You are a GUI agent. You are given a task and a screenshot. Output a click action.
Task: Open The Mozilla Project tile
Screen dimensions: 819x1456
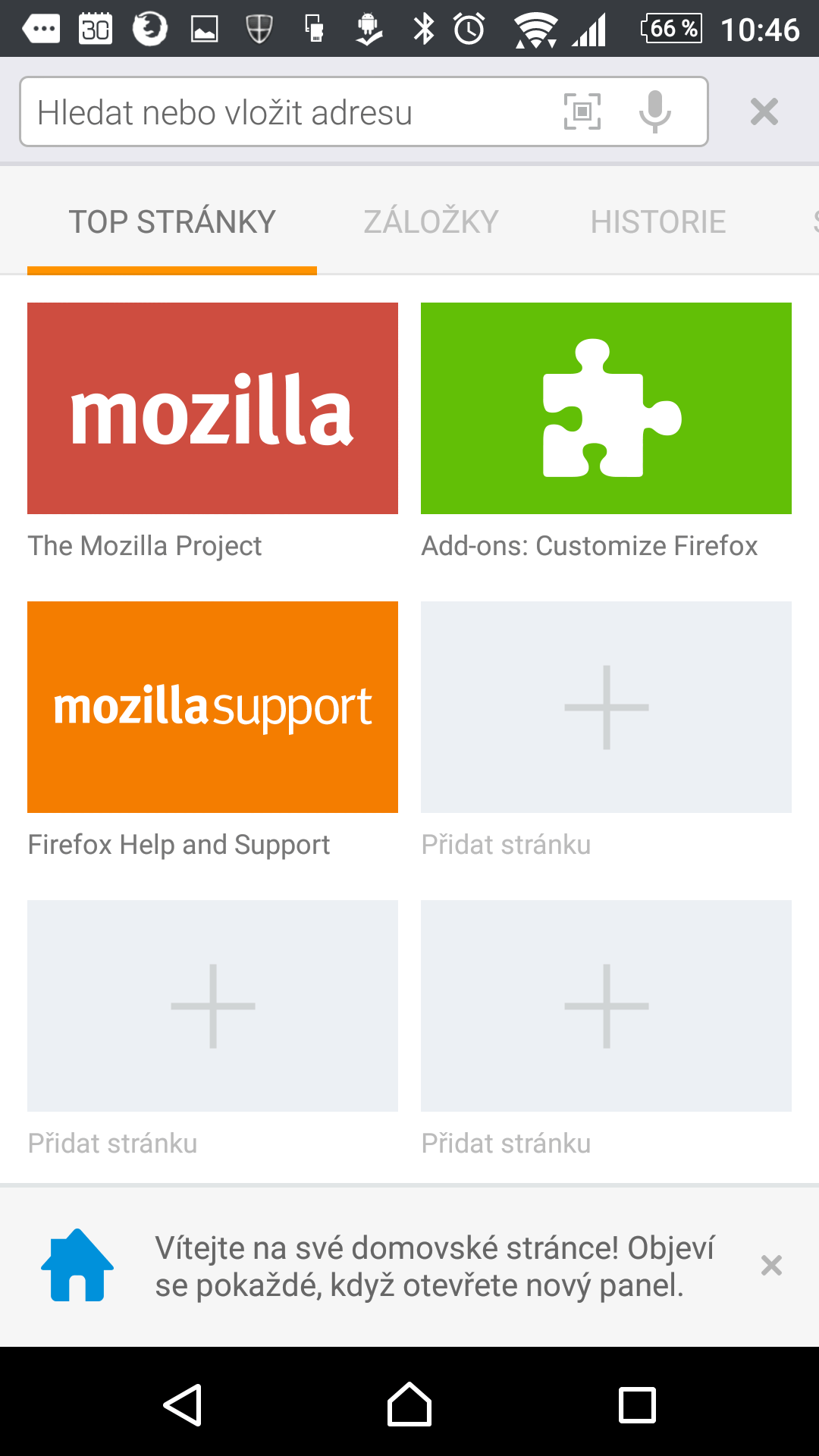click(212, 408)
